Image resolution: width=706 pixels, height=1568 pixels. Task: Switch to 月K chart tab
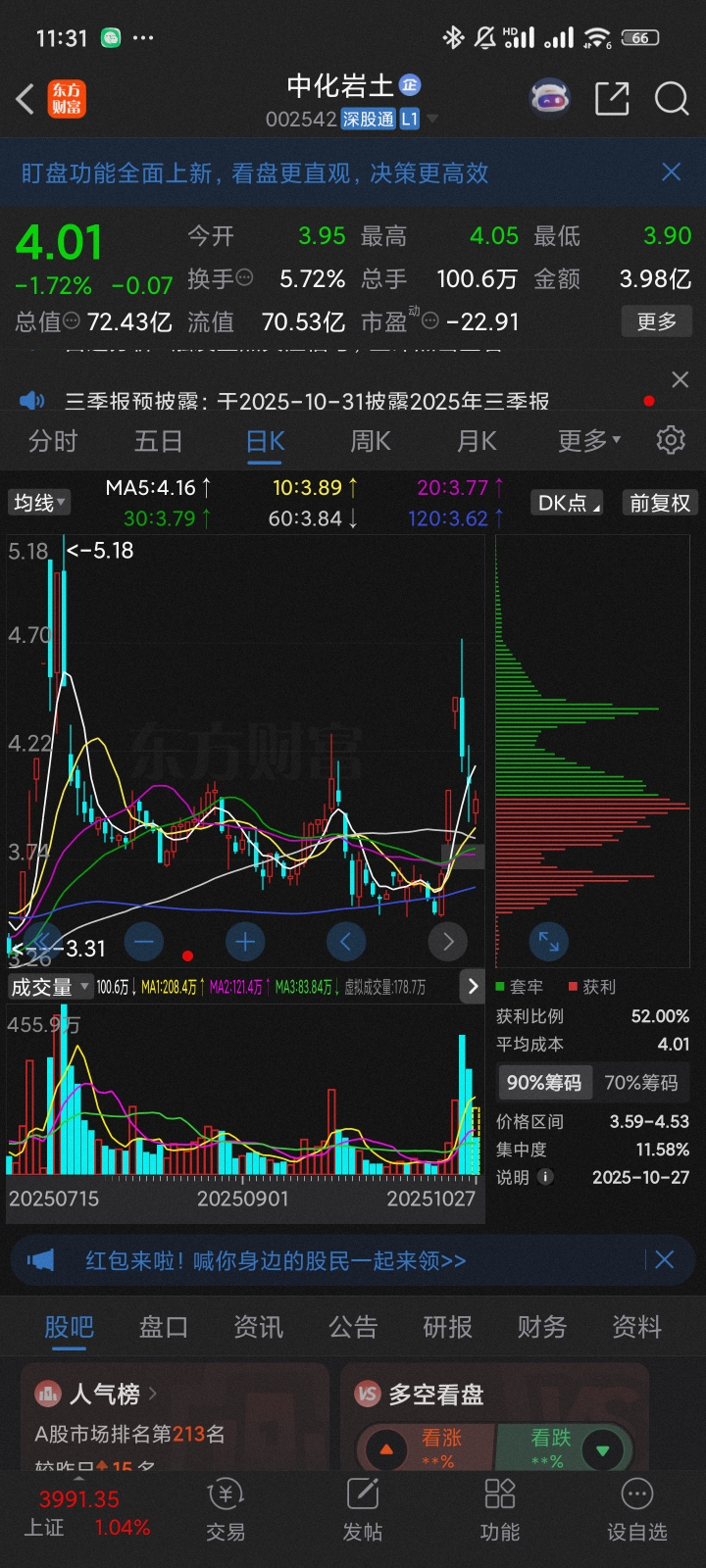point(477,441)
